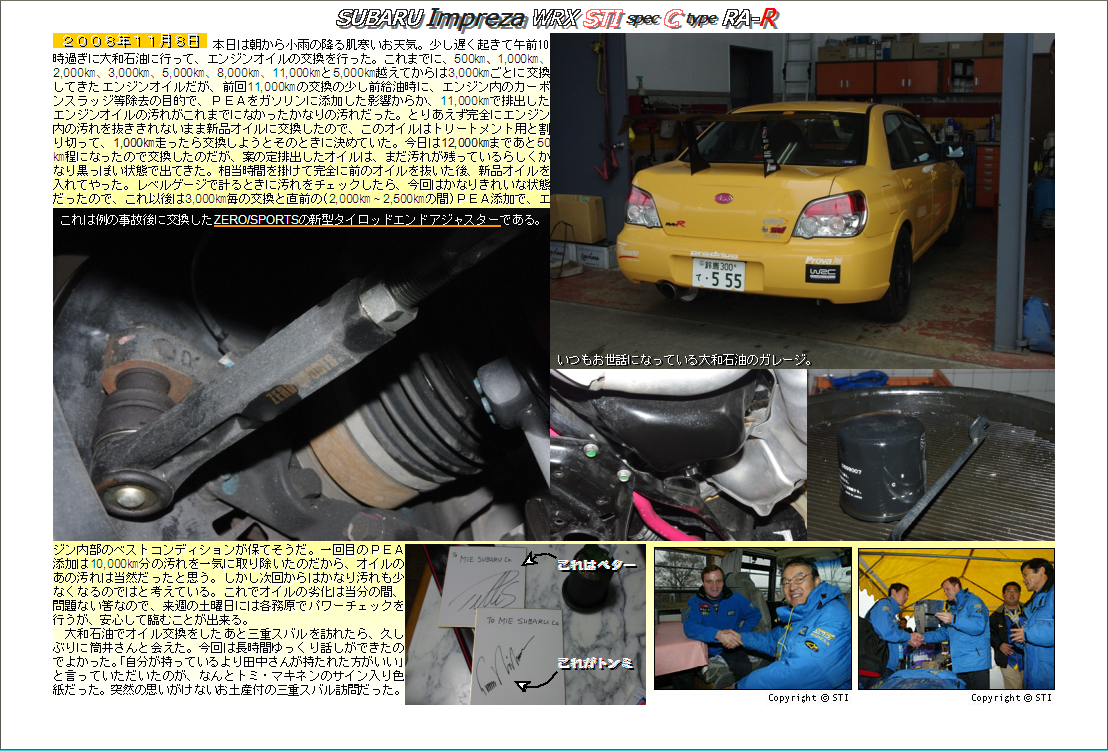Image resolution: width=1108 pixels, height=751 pixels.
Task: Click the ZERO/SPORTS tie rod adjuster link
Action: coord(356,220)
